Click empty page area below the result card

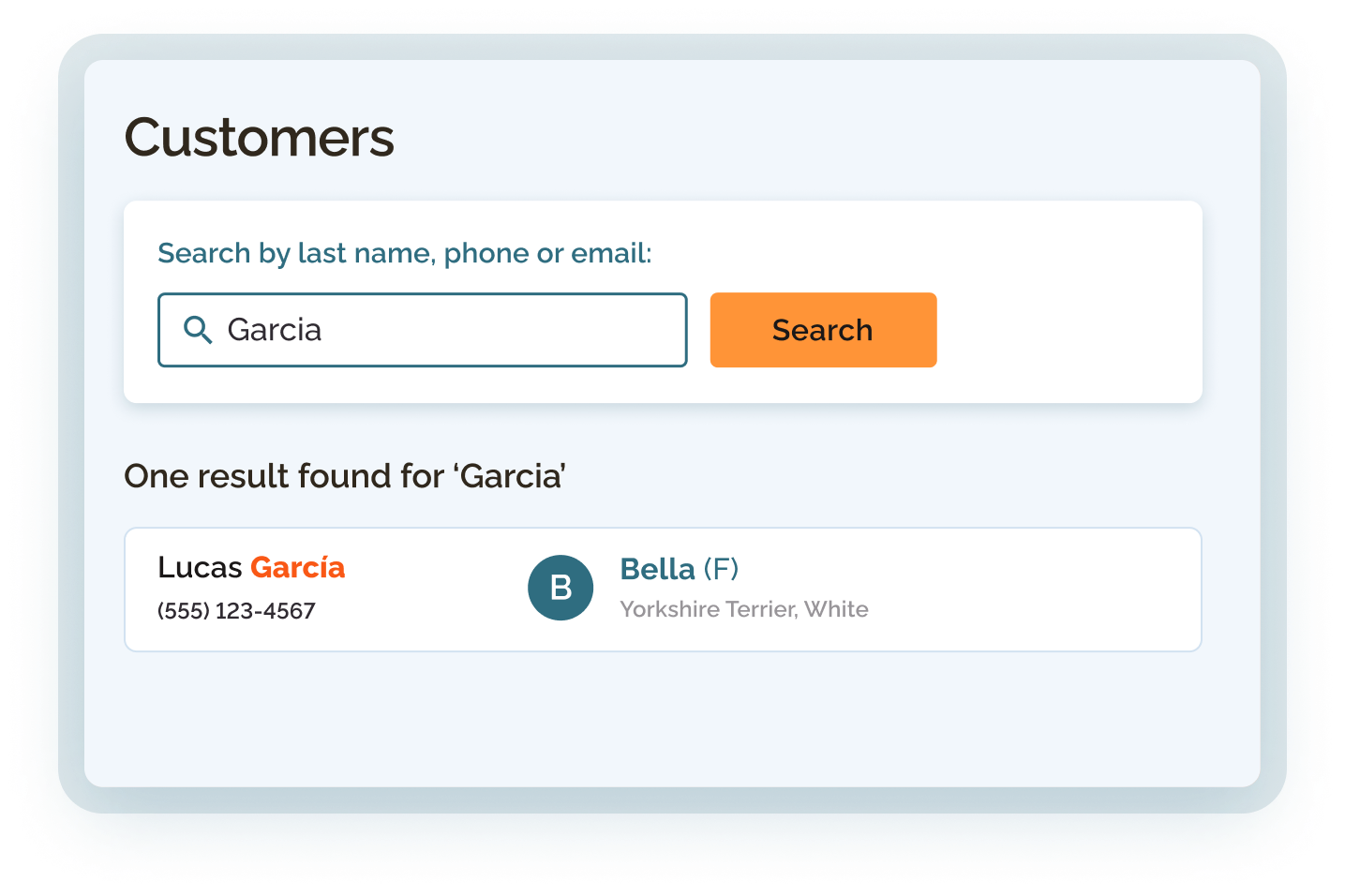(663, 719)
